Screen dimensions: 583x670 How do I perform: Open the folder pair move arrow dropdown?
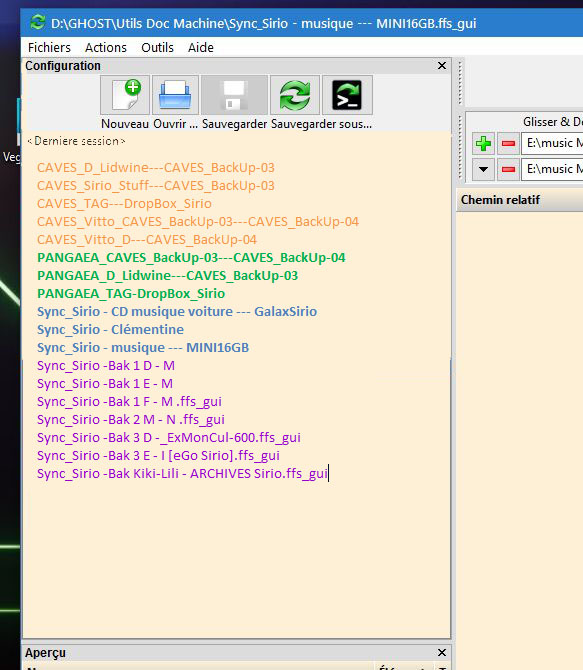tap(483, 170)
